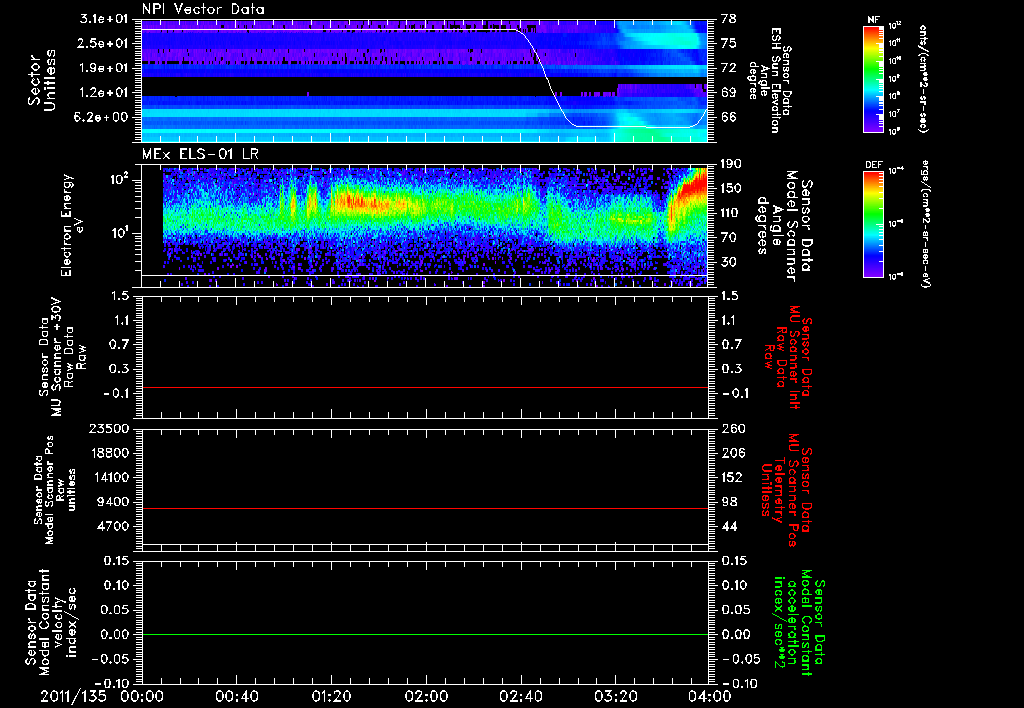Click the 'Model Scanner Pos Raw unitless' label

(56, 490)
